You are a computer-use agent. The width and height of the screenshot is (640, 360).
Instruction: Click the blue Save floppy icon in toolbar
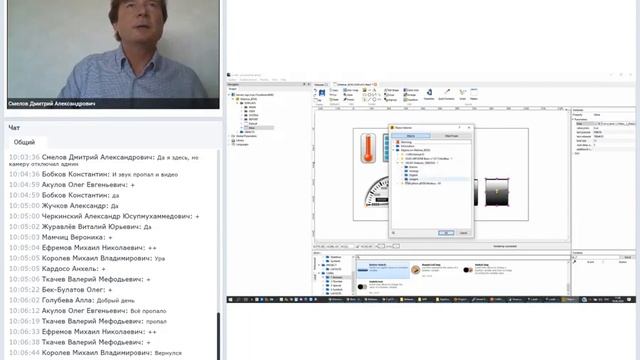[x=322, y=93]
